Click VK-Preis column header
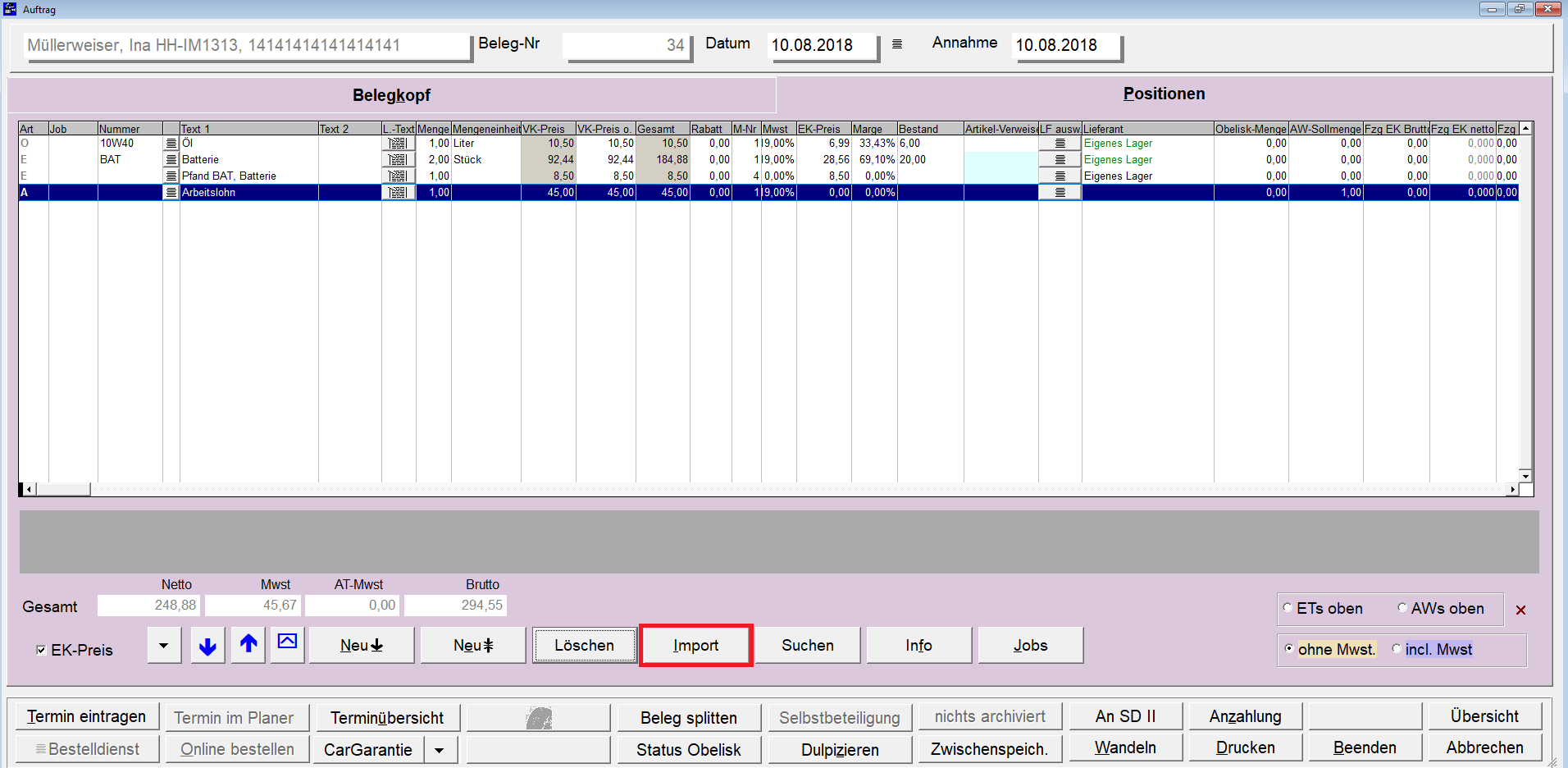The width and height of the screenshot is (1568, 768). (x=548, y=129)
